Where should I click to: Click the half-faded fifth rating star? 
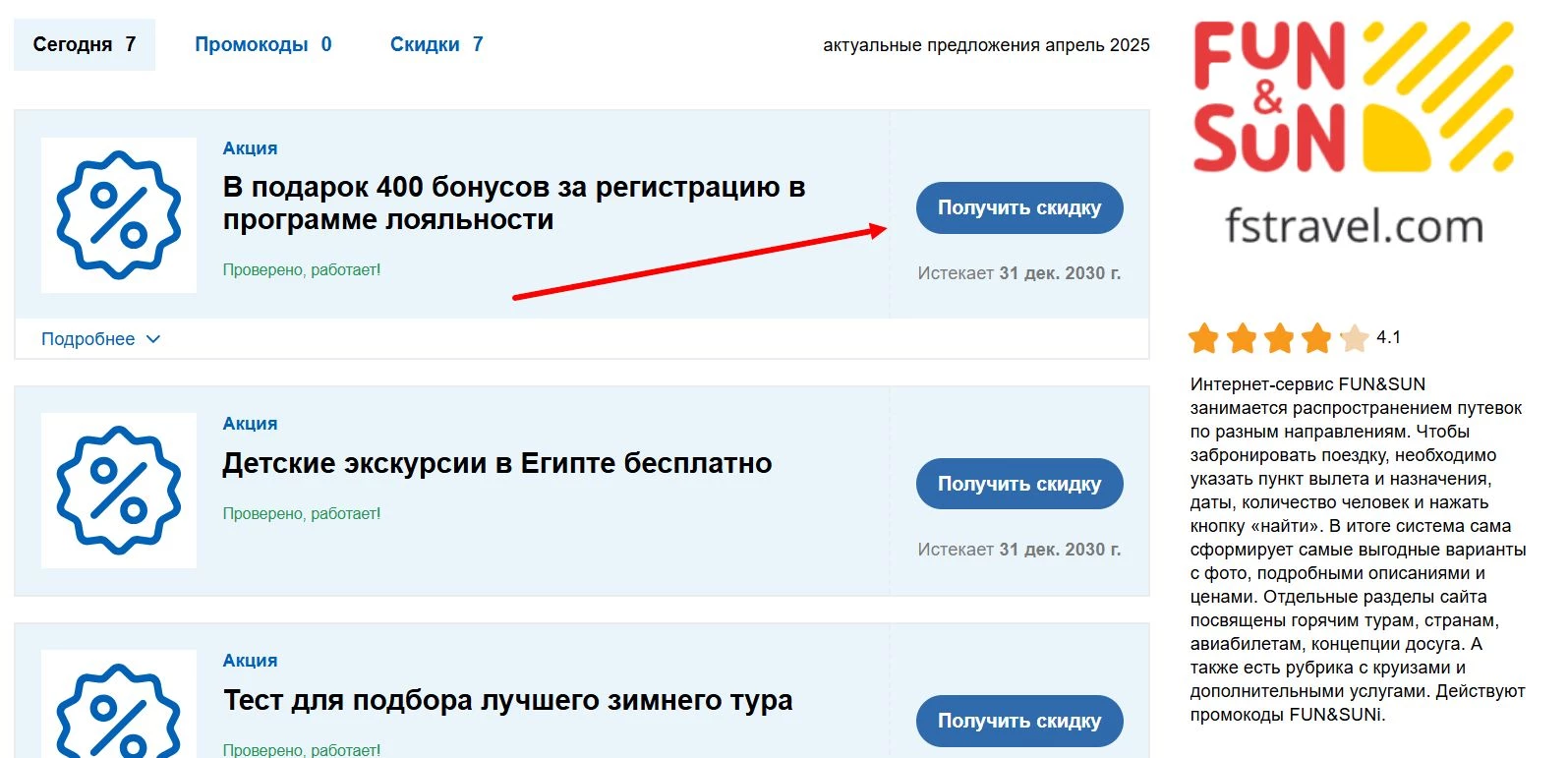pyautogui.click(x=1355, y=338)
